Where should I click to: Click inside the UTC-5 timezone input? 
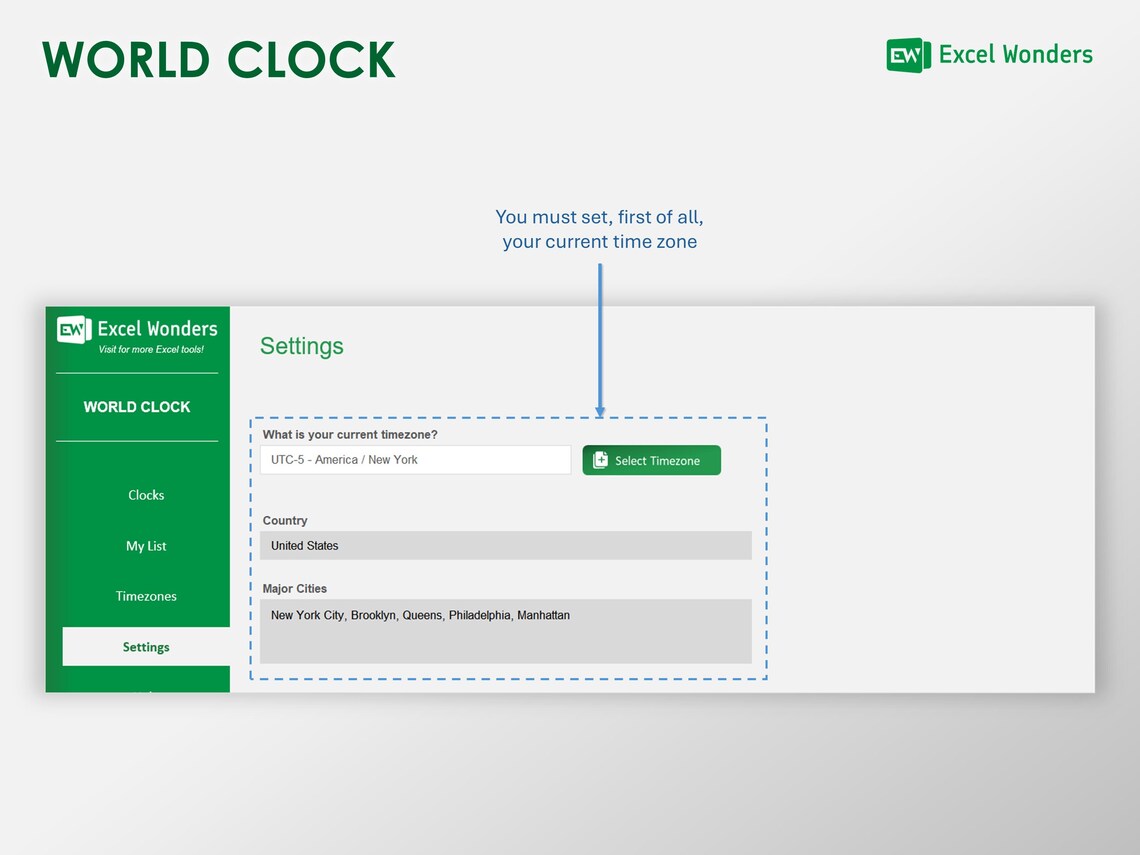pos(415,460)
